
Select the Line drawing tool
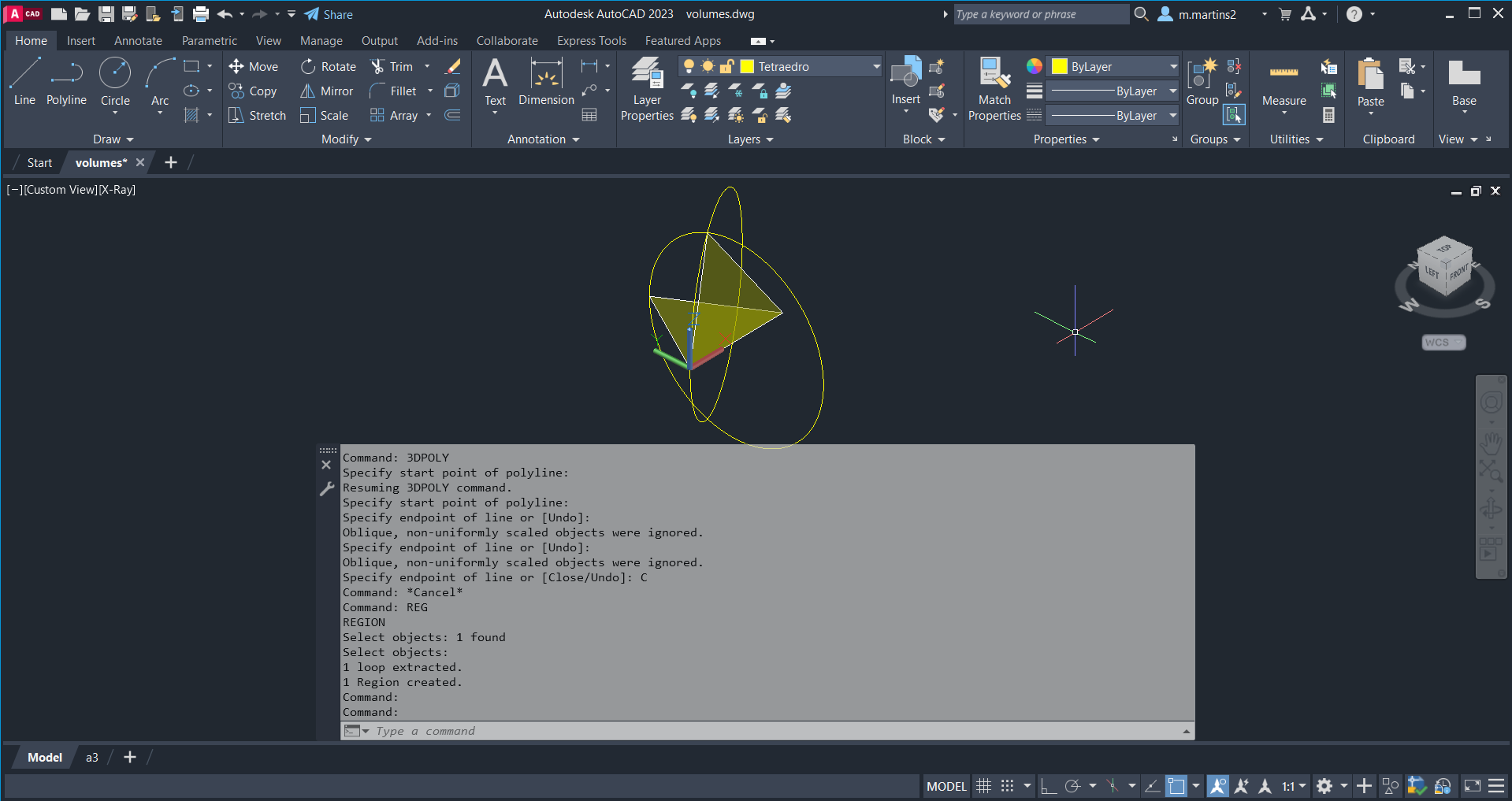pos(24,81)
